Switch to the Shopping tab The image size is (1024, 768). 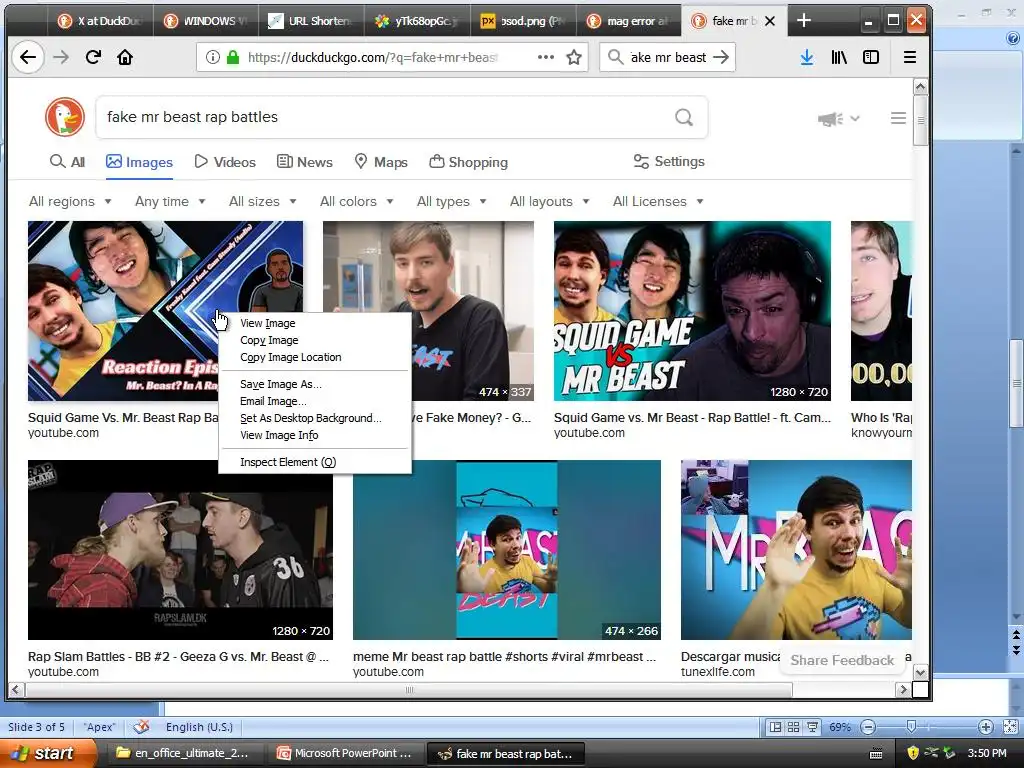[x=468, y=162]
